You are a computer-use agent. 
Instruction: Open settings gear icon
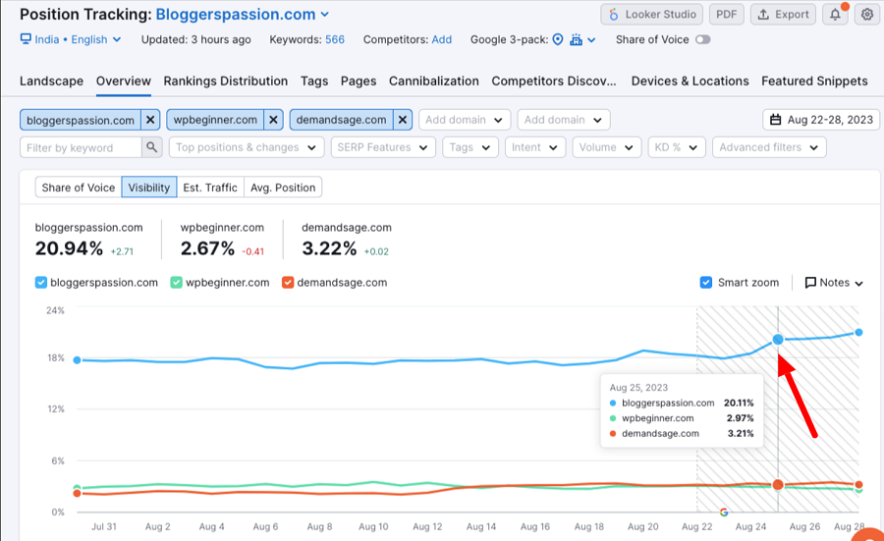[867, 15]
